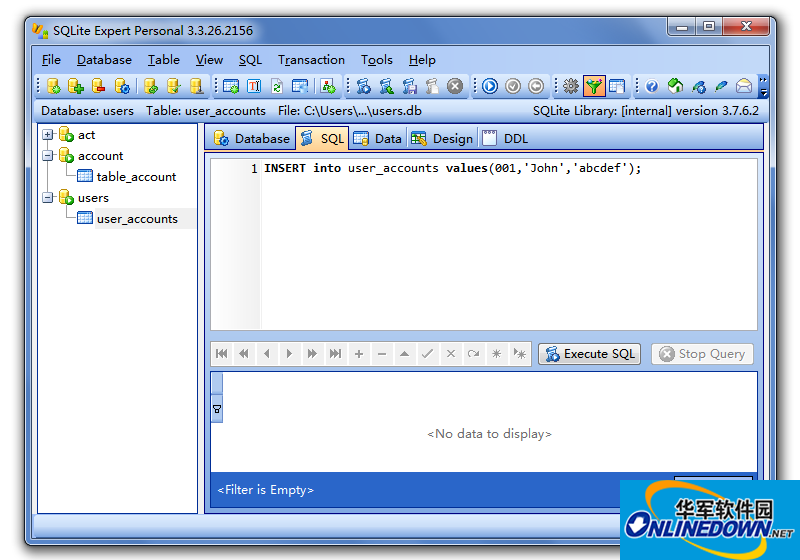800x560 pixels.
Task: Open the Help menu
Action: [x=422, y=60]
